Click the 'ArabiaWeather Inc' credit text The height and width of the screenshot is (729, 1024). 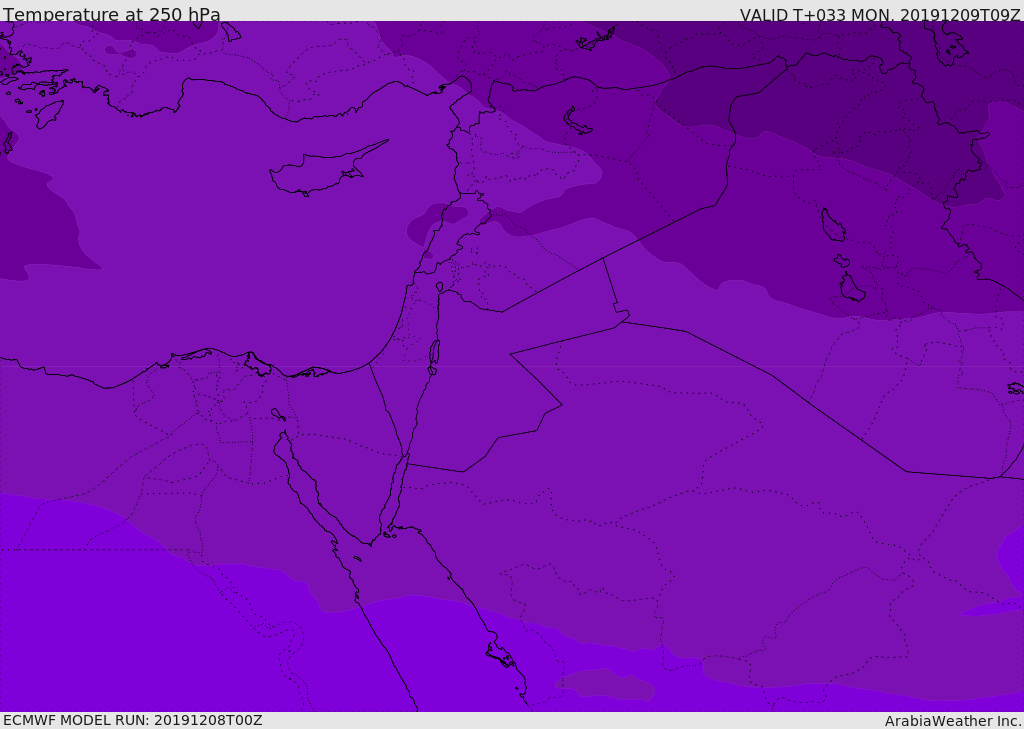coord(953,721)
